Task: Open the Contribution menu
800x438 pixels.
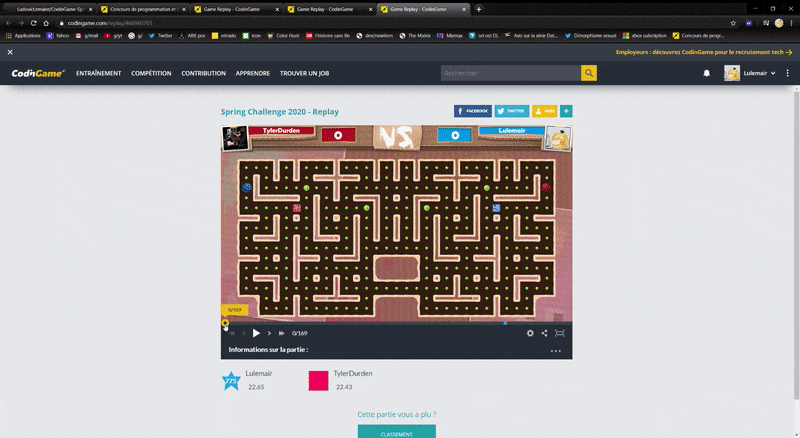Action: tap(204, 74)
